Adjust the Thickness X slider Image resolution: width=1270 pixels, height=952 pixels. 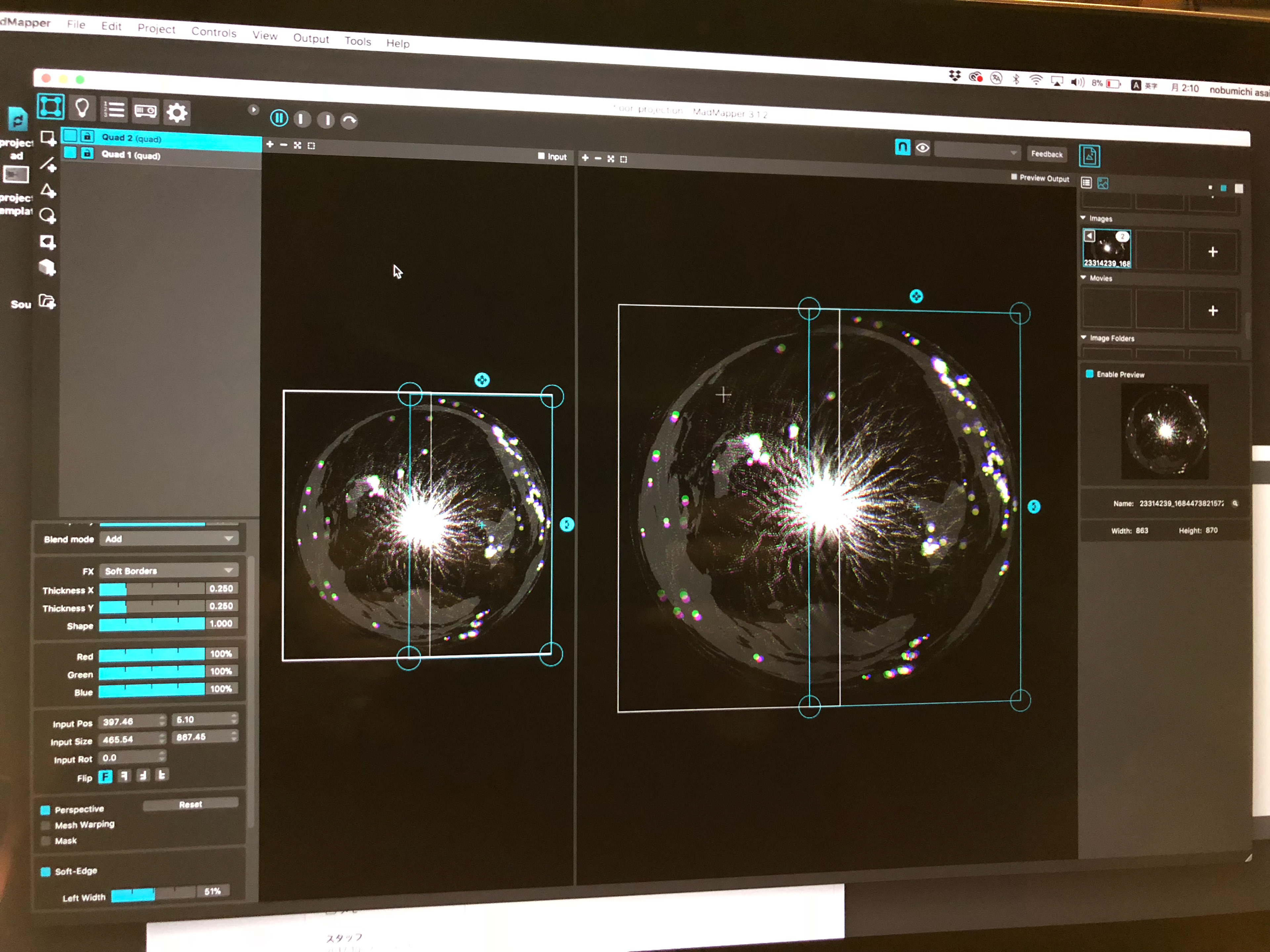pos(151,589)
